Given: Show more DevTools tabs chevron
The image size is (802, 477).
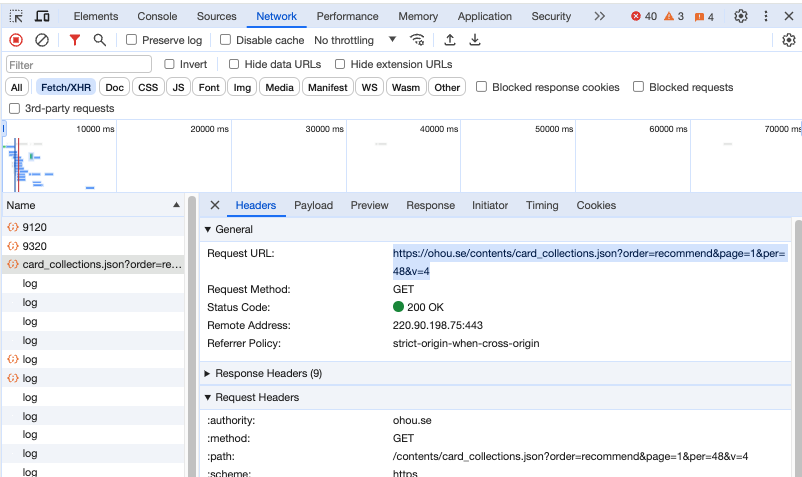Looking at the screenshot, I should [599, 16].
